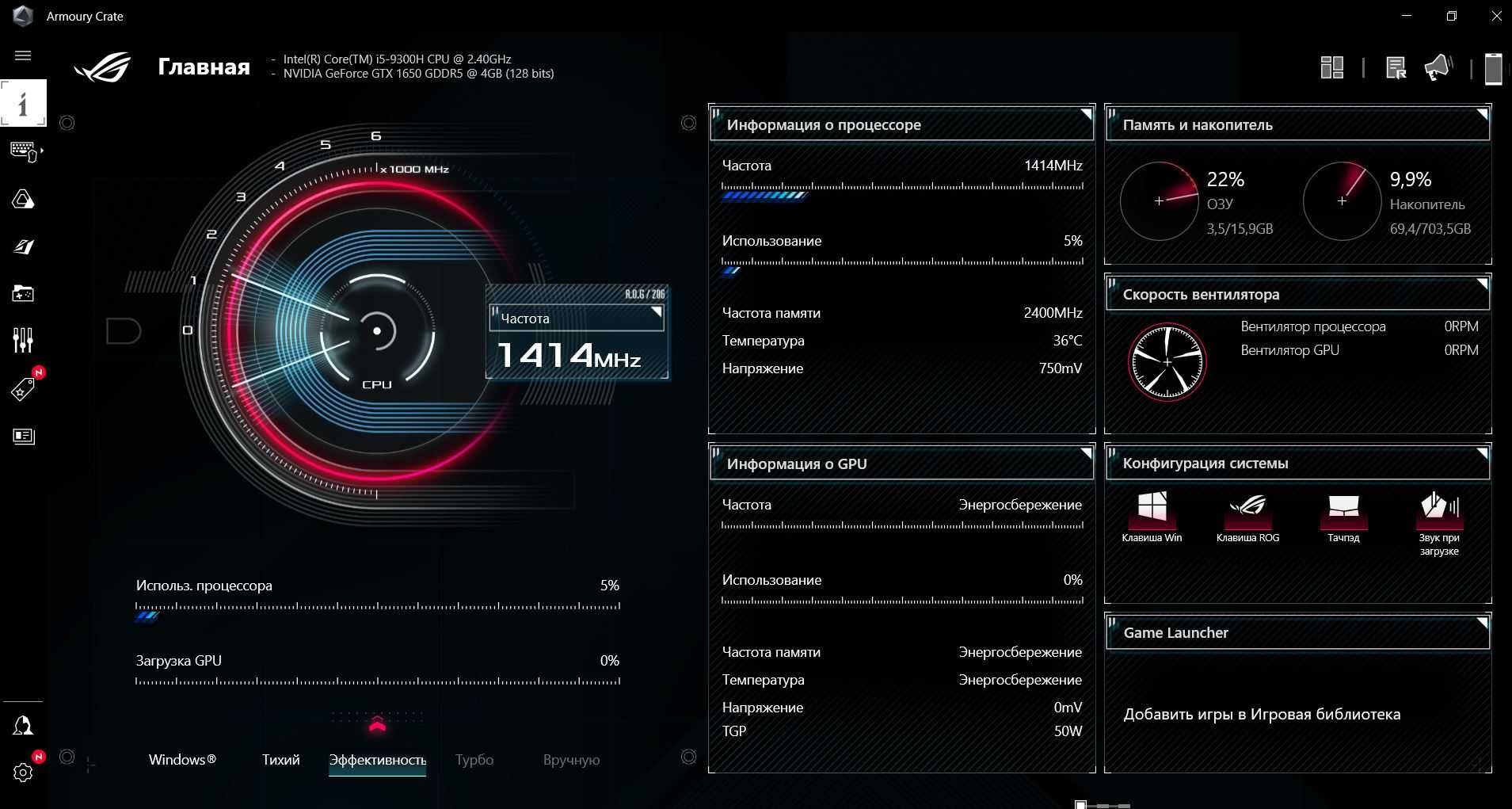
Task: Click the 3,5/15,9GB memory text
Action: [1240, 229]
